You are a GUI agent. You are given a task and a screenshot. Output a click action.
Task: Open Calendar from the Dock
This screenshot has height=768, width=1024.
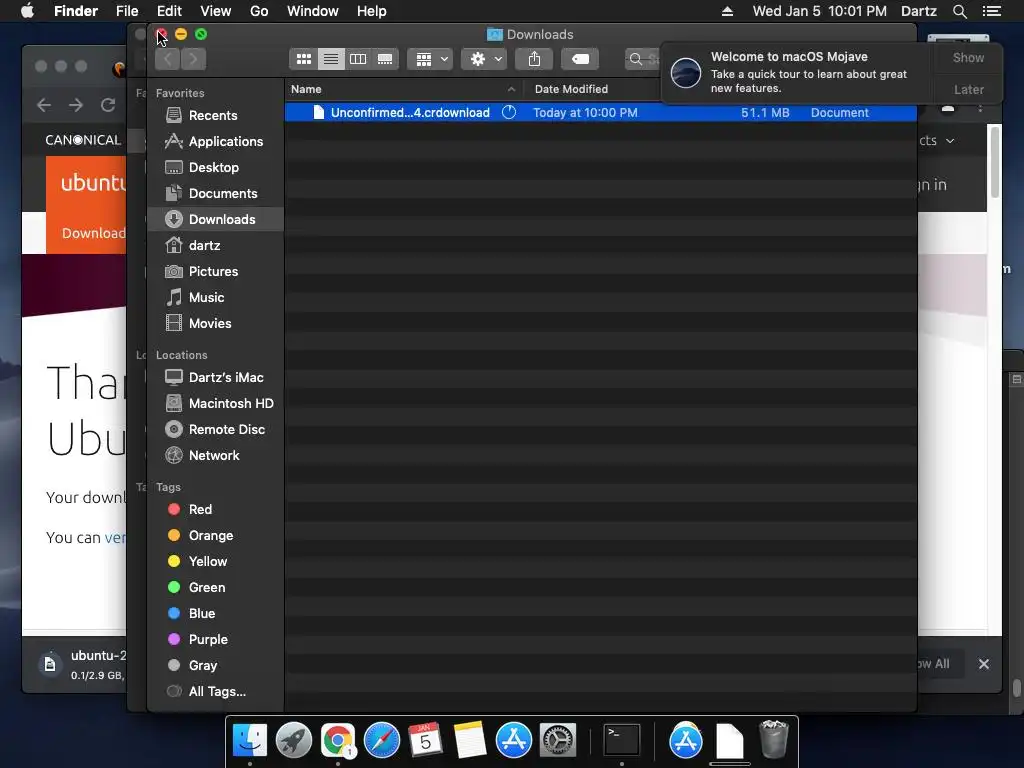point(426,740)
